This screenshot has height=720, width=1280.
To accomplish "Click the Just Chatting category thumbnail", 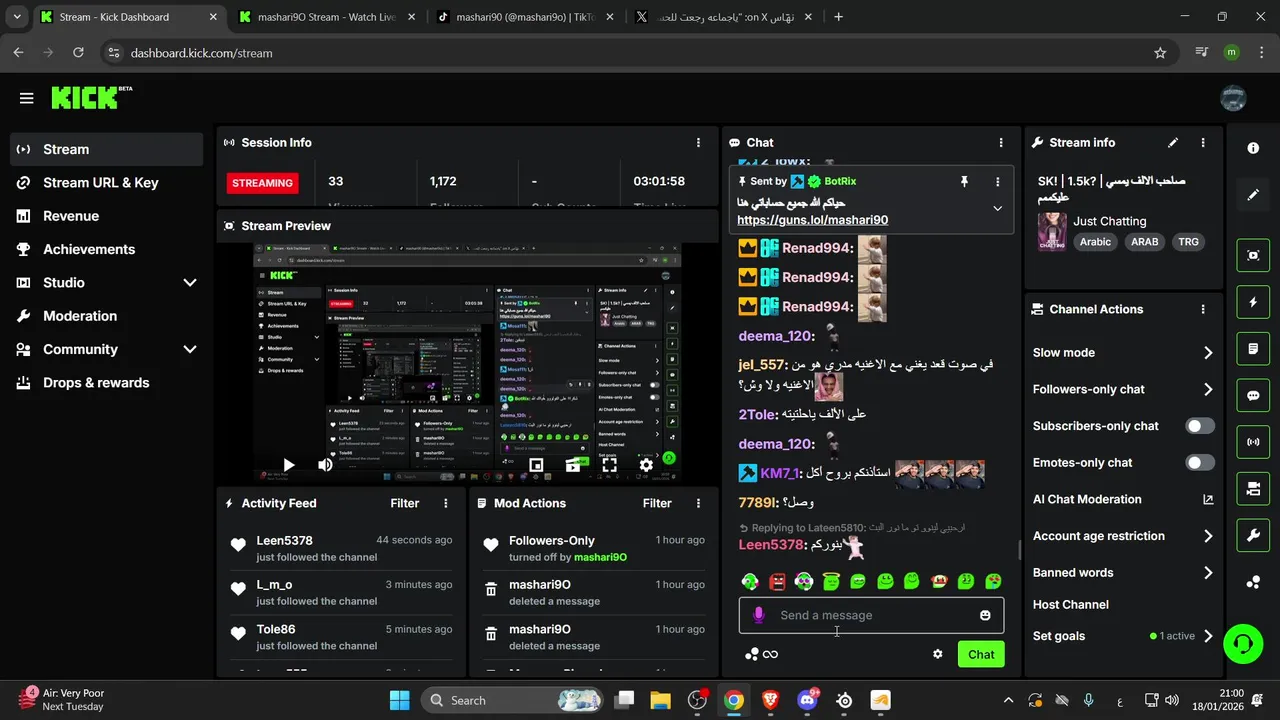I will tap(1051, 231).
